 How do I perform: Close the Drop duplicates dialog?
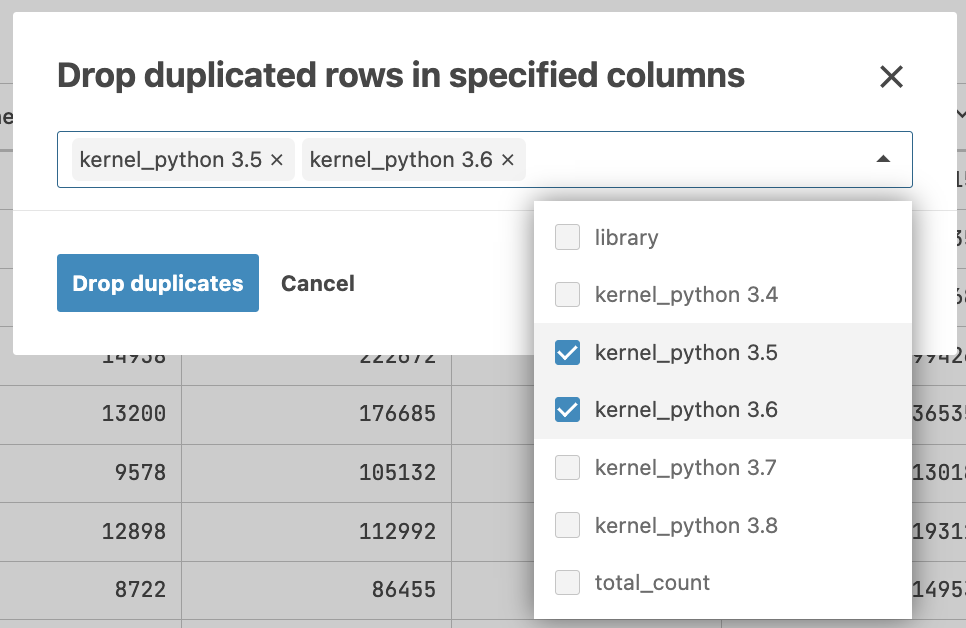click(890, 76)
